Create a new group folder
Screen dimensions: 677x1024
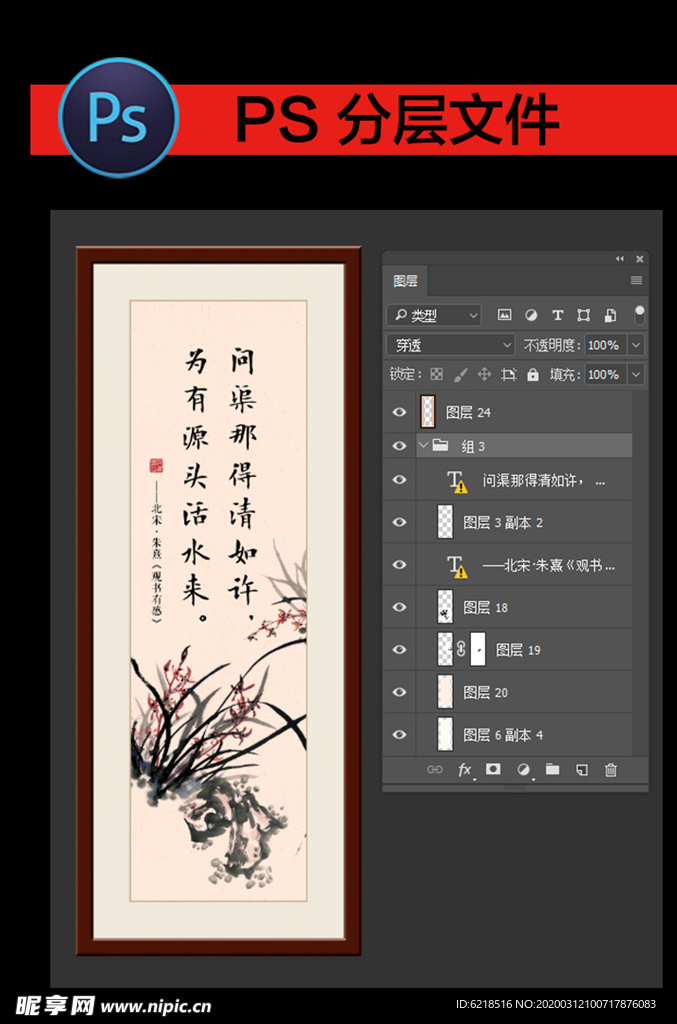tap(552, 769)
